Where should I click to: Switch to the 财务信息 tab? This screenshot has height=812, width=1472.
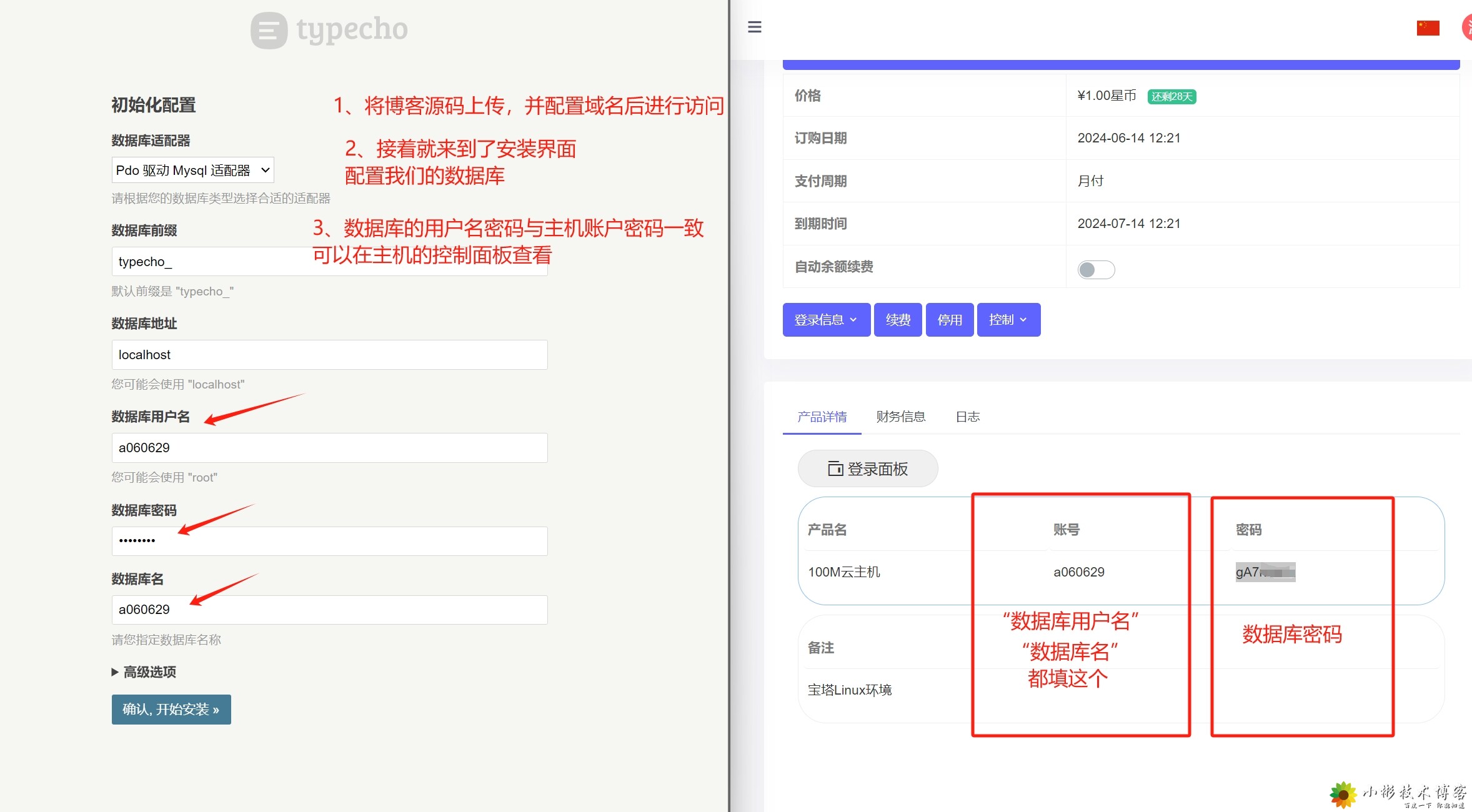(x=900, y=417)
